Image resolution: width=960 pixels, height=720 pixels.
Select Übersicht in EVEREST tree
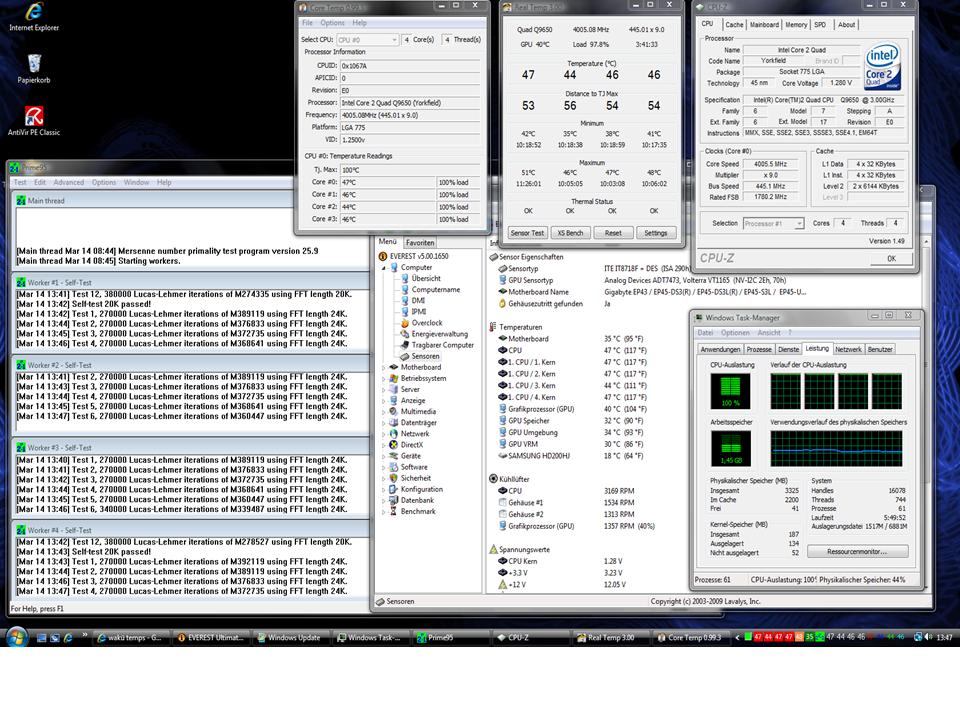point(426,279)
